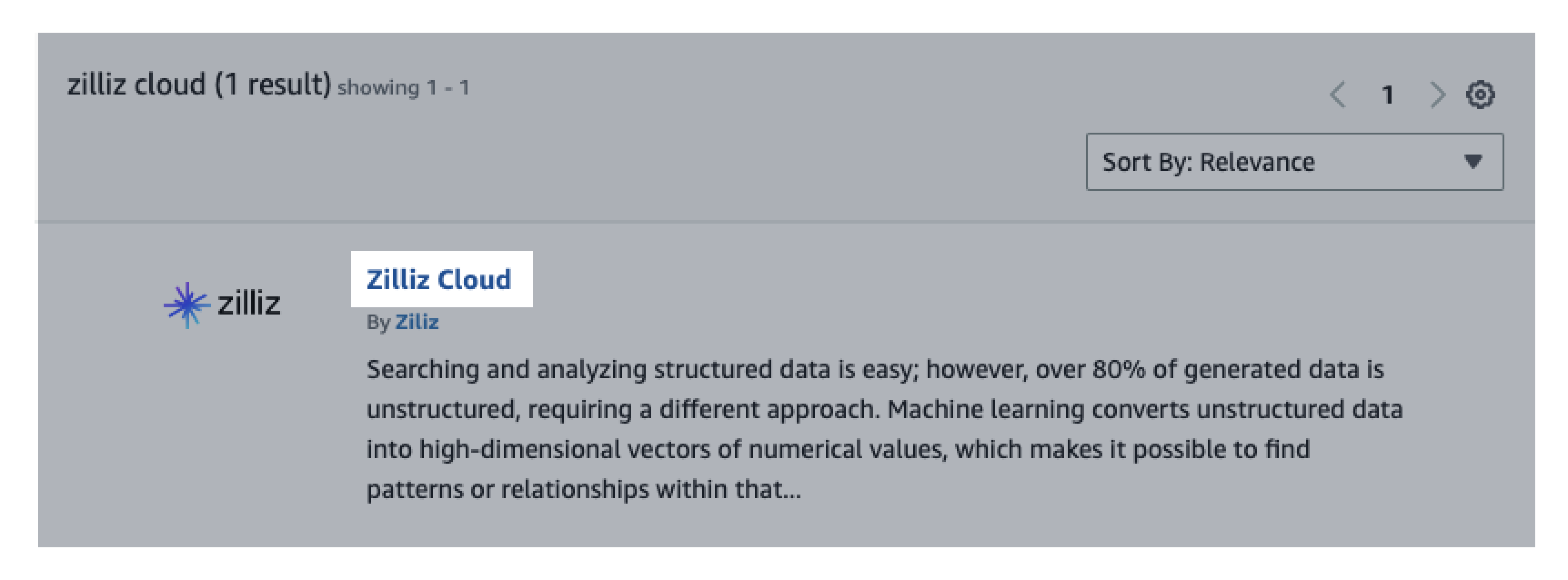Click the '(1 result)' count text

tap(273, 85)
